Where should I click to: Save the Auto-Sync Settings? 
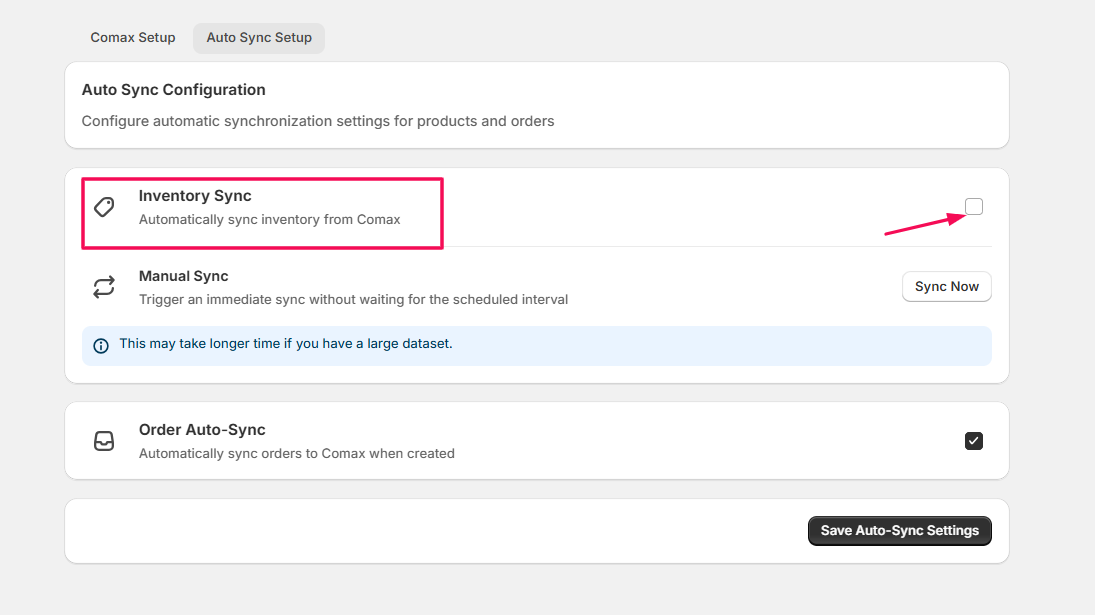click(899, 531)
